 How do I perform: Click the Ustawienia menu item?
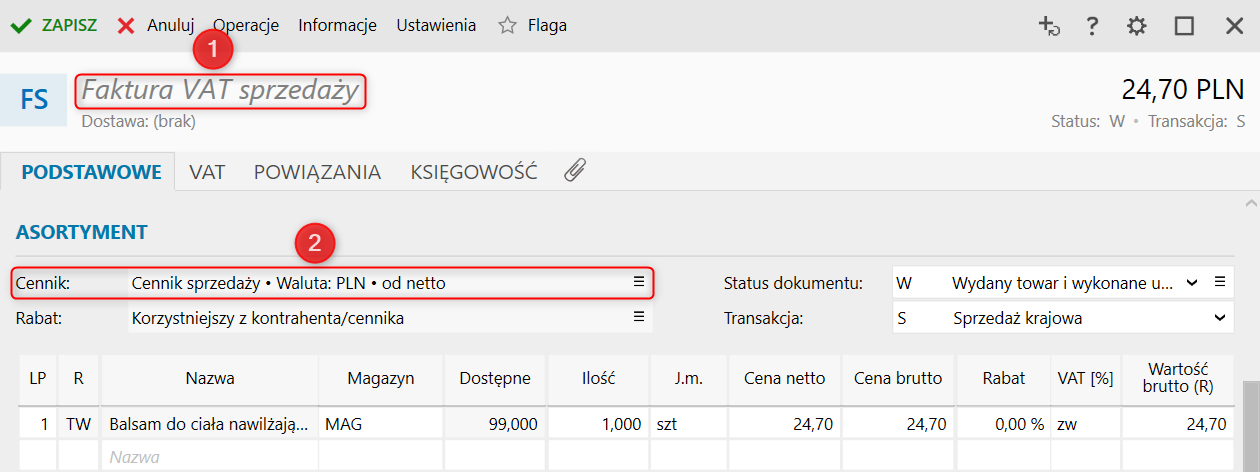click(x=436, y=26)
